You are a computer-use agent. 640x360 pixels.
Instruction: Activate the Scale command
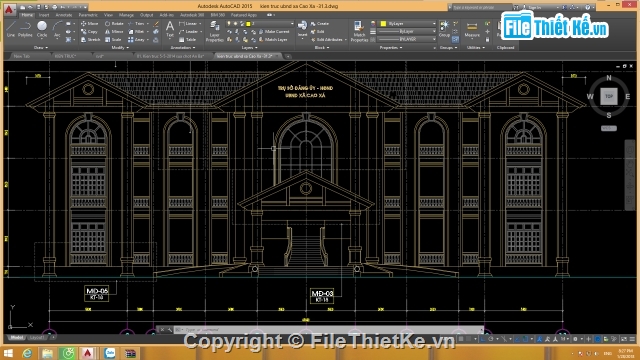[113, 40]
